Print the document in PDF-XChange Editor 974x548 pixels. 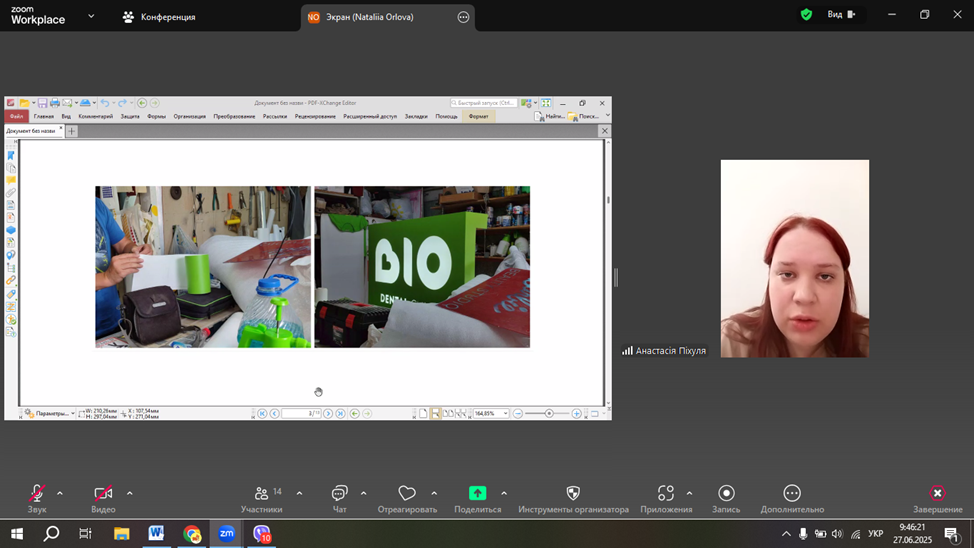(x=55, y=103)
